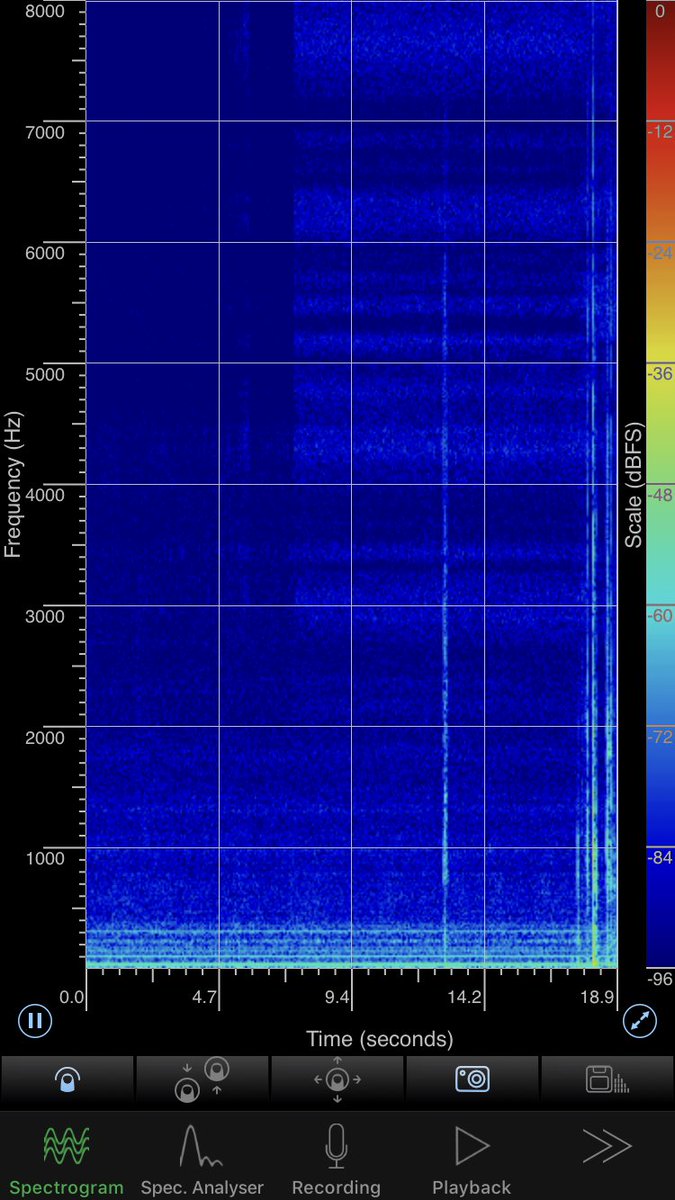This screenshot has height=1200, width=675.
Task: Switch to the Spectrogram tab
Action: 66,1159
